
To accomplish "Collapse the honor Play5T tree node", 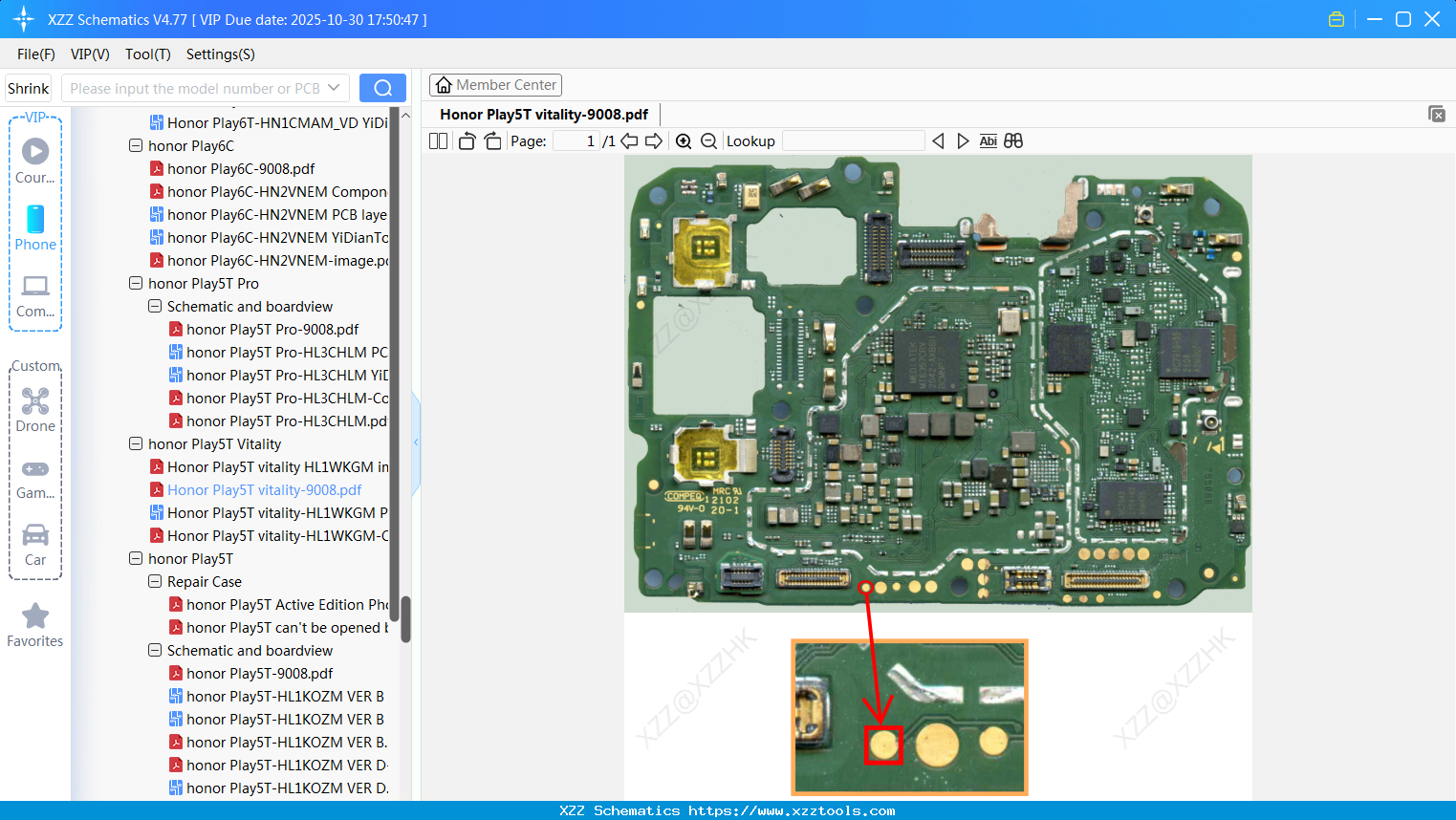I will (x=136, y=559).
